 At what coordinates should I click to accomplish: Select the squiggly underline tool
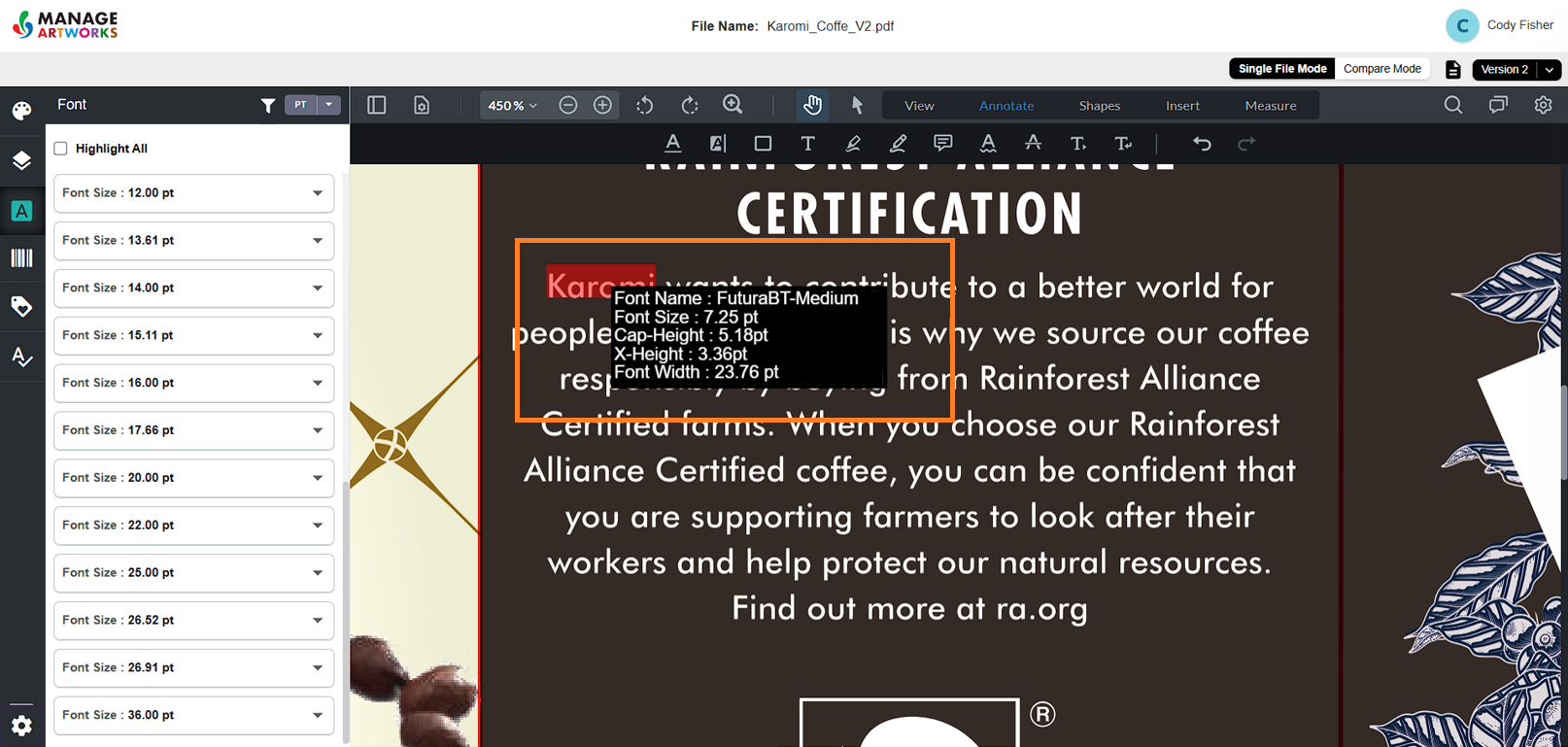(x=988, y=144)
